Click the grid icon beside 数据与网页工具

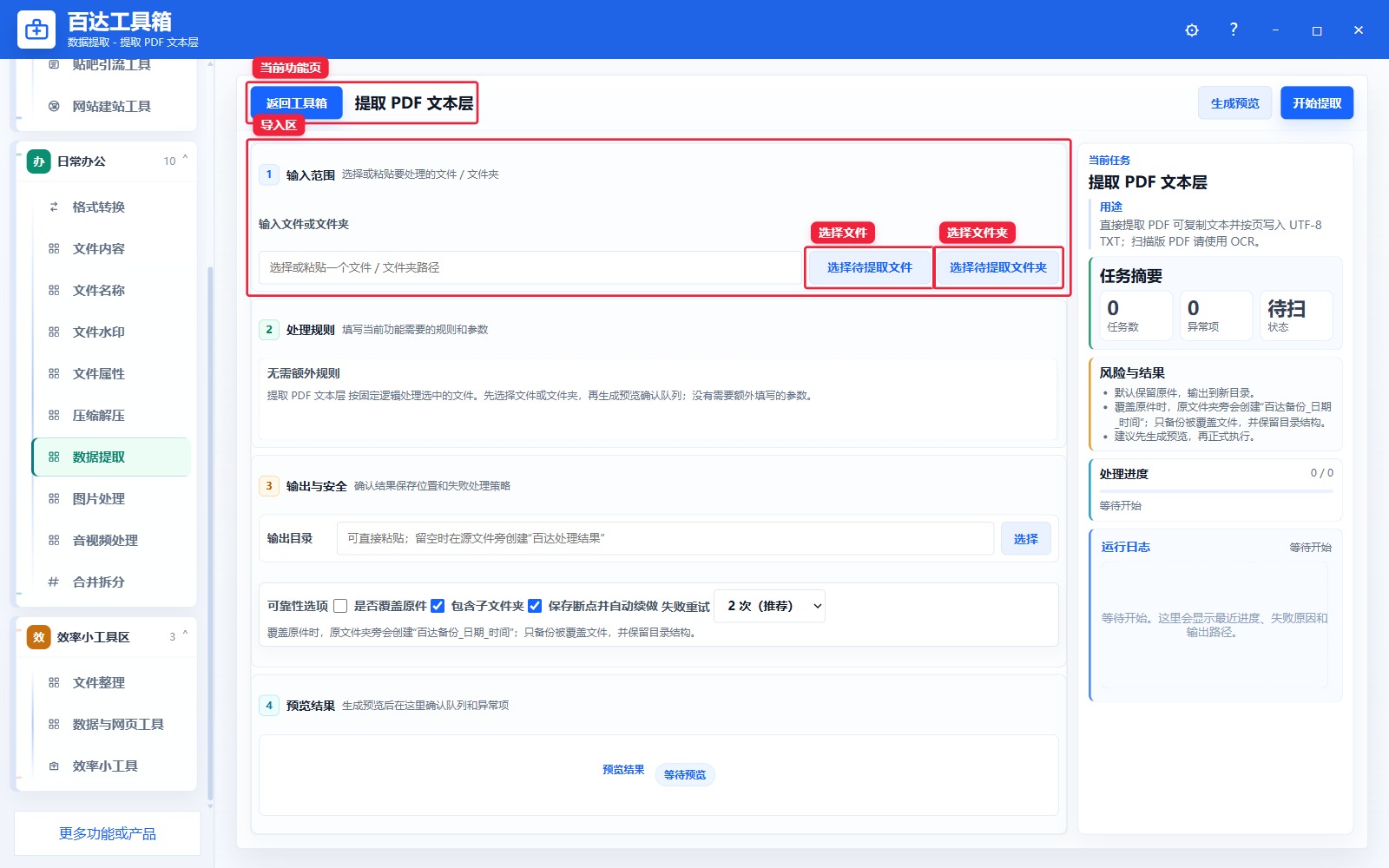54,724
